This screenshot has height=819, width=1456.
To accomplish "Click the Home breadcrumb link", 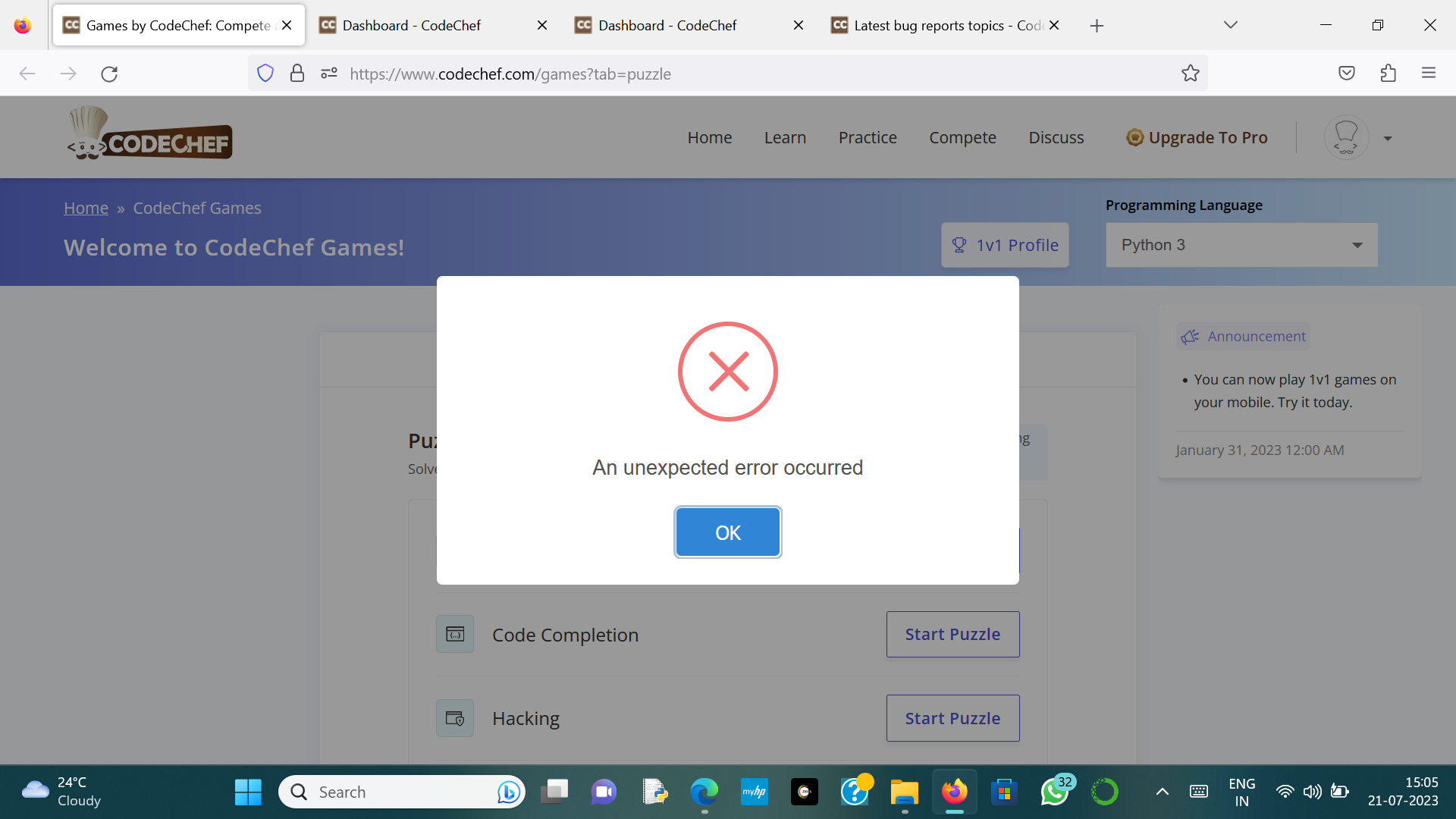I will tap(86, 208).
